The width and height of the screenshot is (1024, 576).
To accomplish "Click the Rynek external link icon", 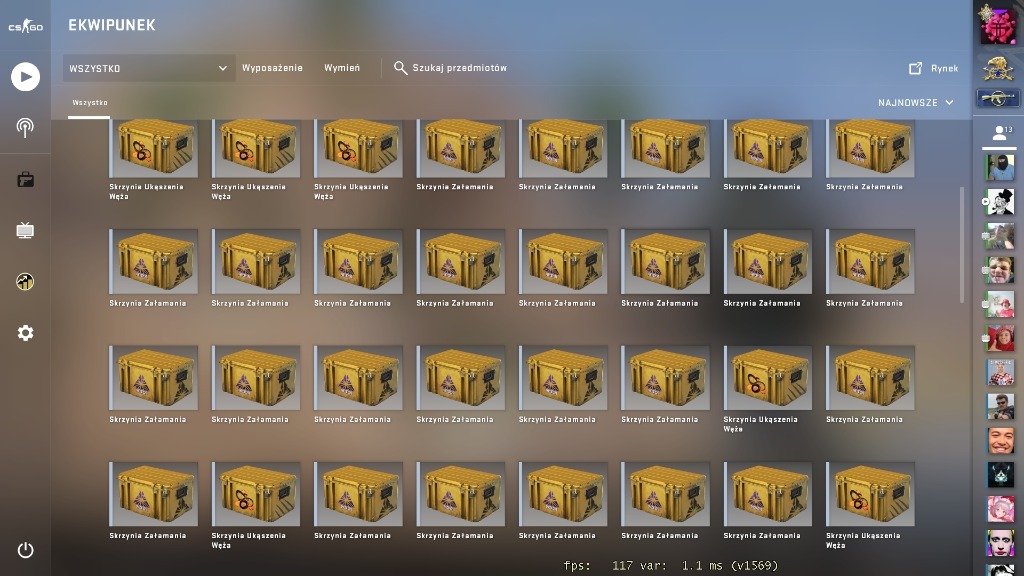I will [916, 68].
